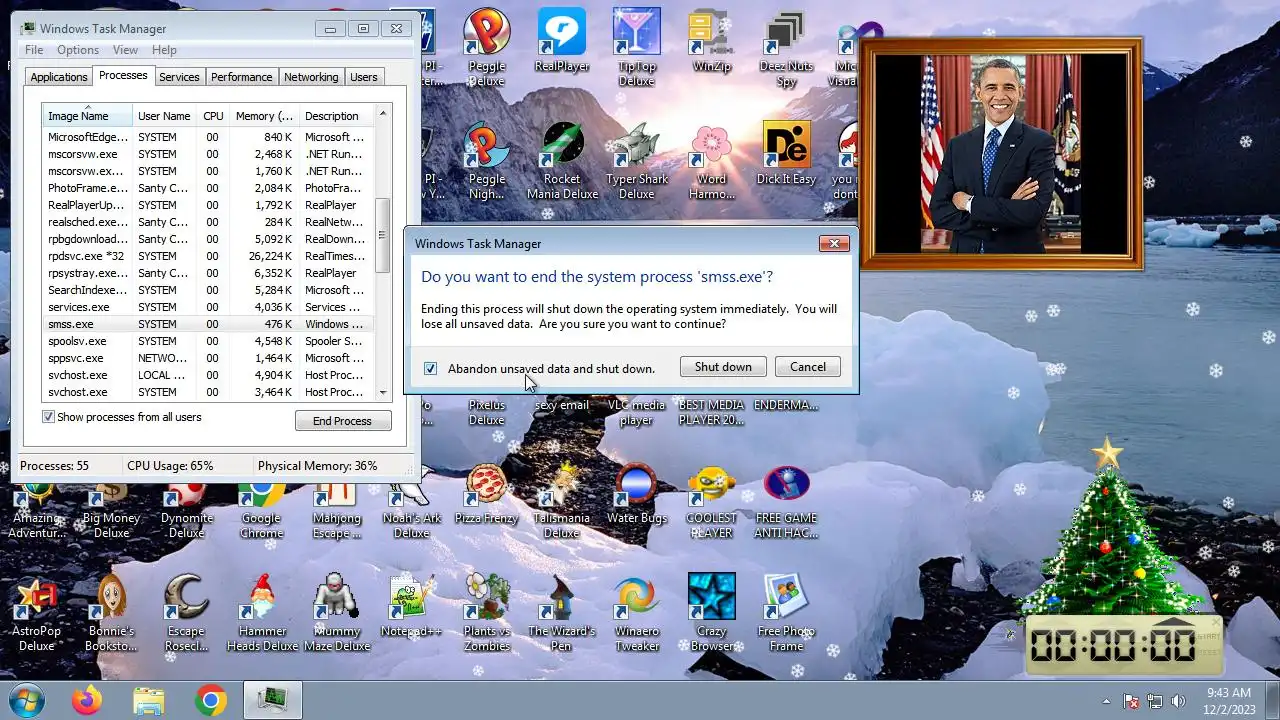Viewport: 1280px width, 720px height.
Task: Open the Winaero Tweaker shortcut
Action: coord(637,613)
